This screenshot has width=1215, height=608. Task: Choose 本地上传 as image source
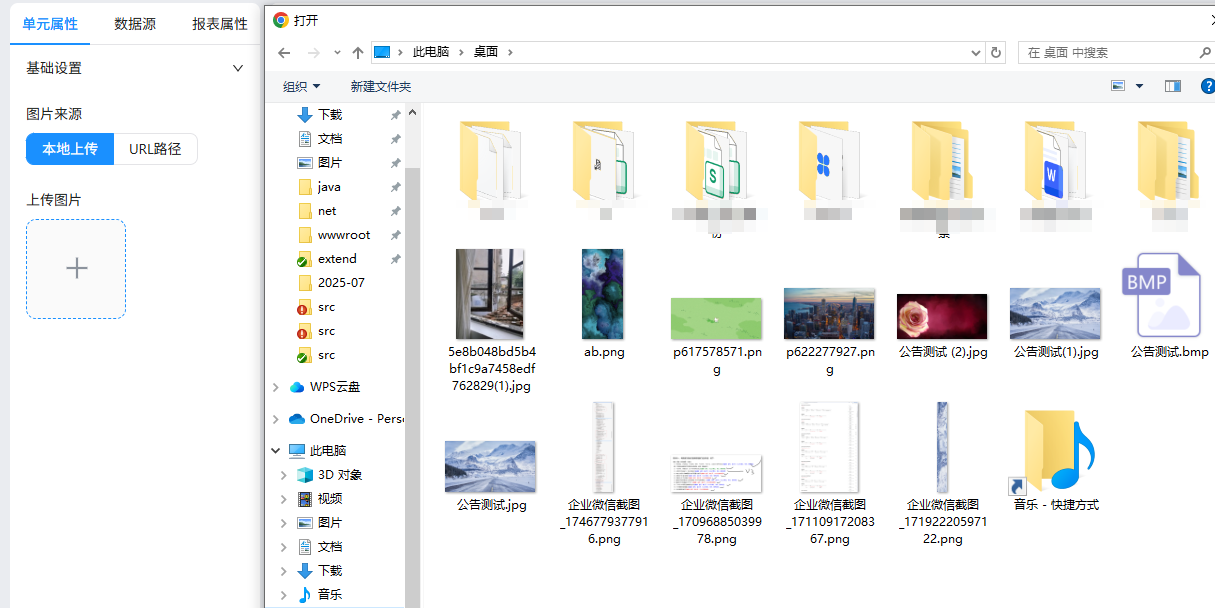[70, 149]
